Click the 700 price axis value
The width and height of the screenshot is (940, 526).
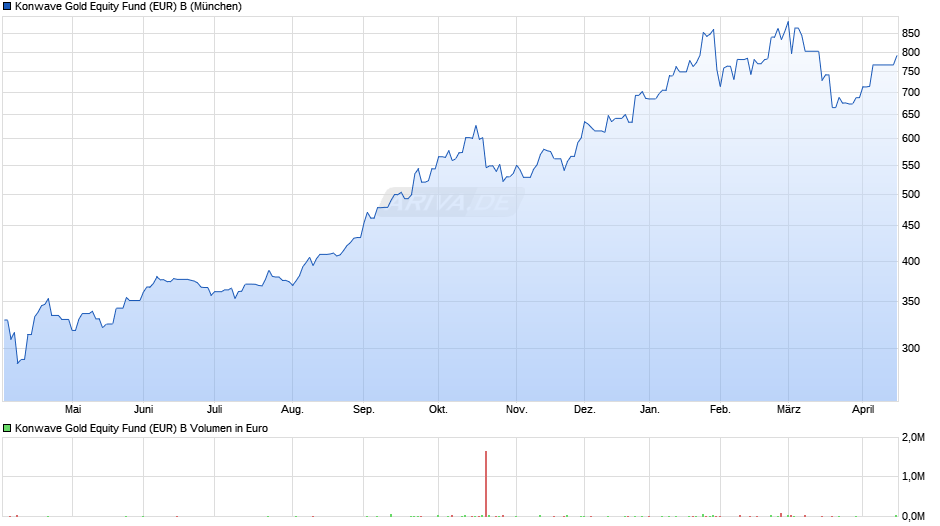(911, 92)
